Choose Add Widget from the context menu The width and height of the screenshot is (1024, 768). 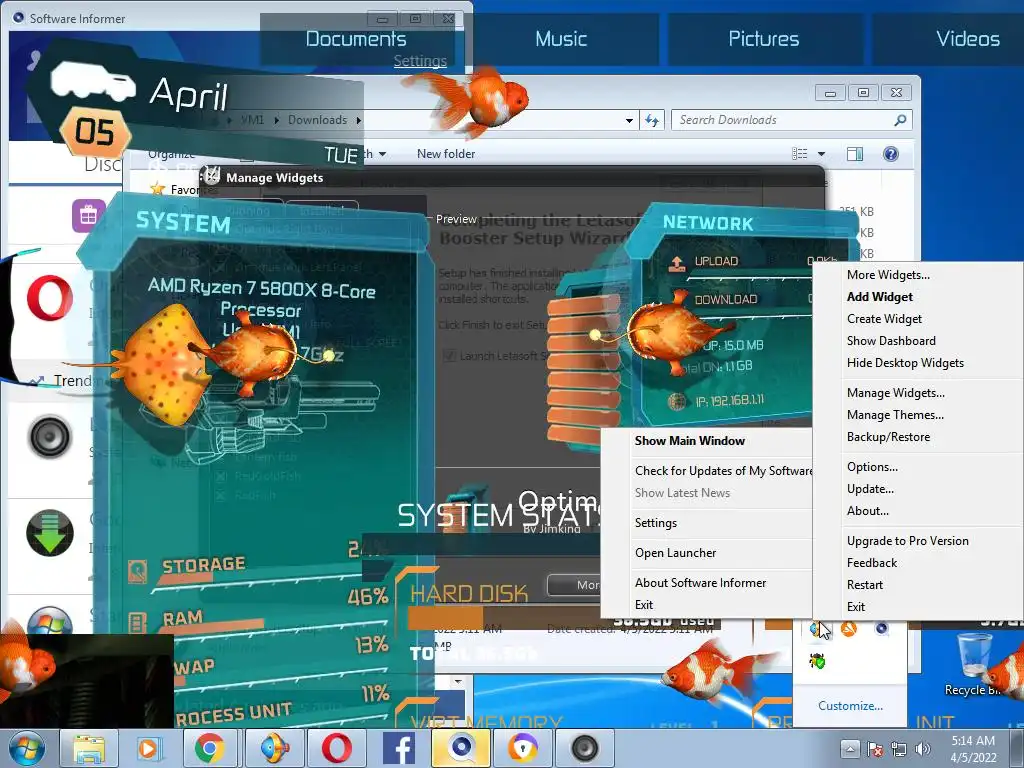[880, 297]
